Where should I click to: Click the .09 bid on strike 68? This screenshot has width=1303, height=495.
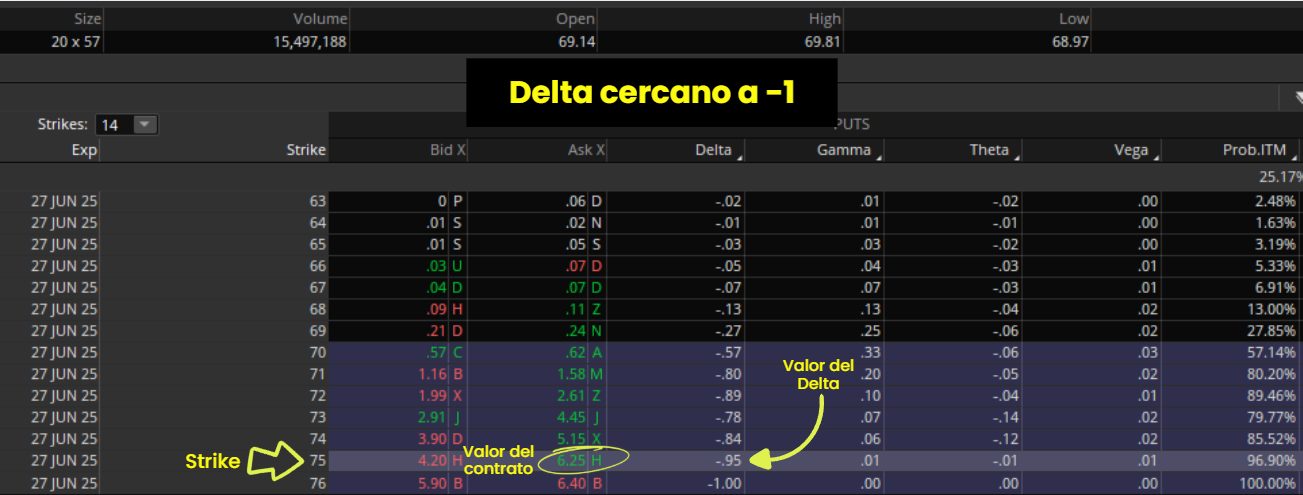435,309
